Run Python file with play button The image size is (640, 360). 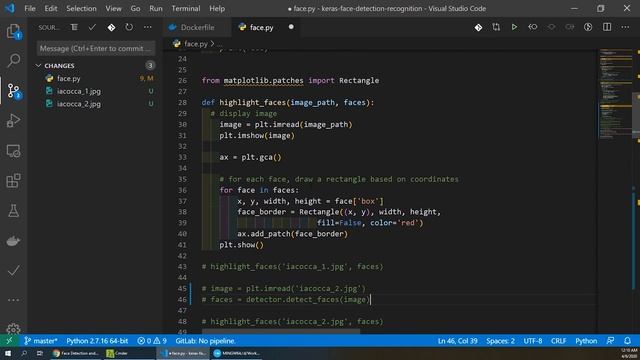pyautogui.click(x=514, y=27)
